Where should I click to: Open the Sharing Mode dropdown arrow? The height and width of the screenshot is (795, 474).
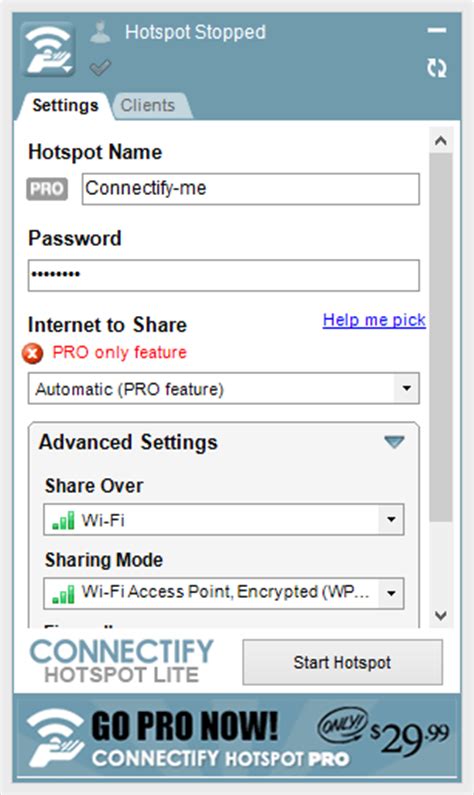pos(391,593)
